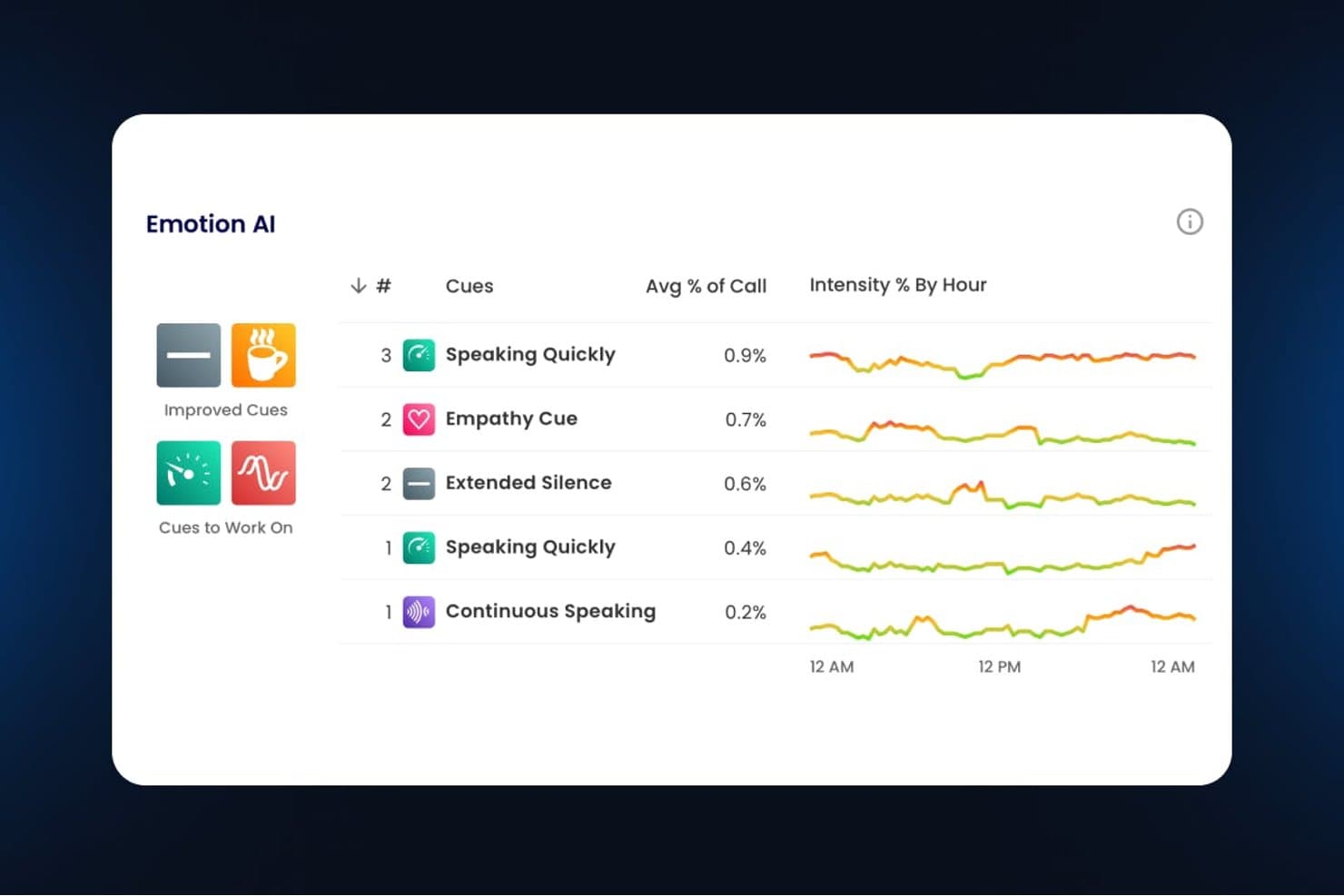Click the Intensity % By Hour header

point(898,285)
